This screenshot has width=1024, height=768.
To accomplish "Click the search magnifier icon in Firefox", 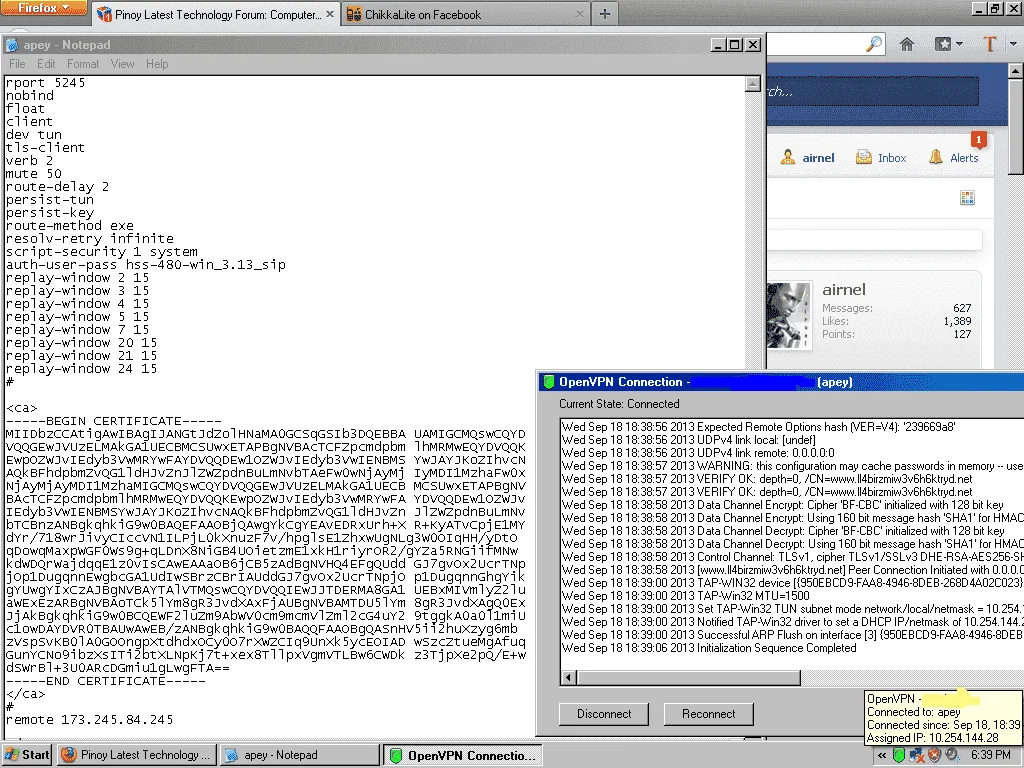I will click(x=873, y=44).
